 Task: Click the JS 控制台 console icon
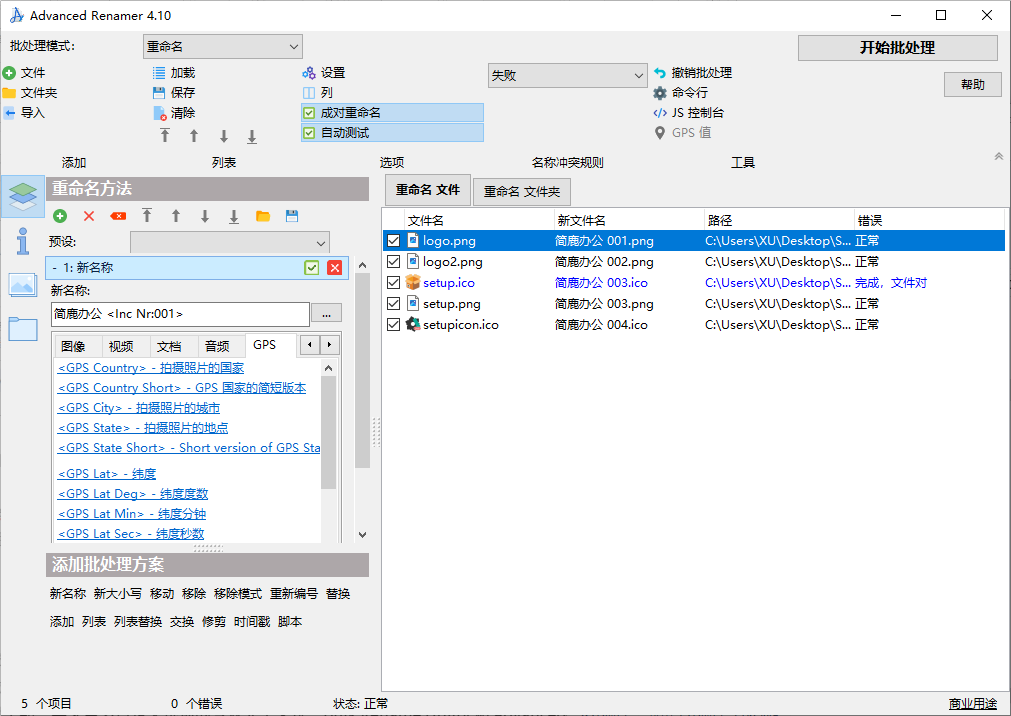pyautogui.click(x=660, y=113)
